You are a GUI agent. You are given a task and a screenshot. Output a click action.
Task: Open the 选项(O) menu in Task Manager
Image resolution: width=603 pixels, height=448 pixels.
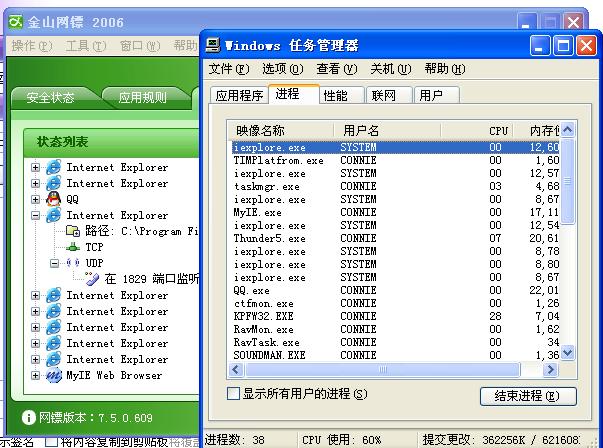pos(283,69)
